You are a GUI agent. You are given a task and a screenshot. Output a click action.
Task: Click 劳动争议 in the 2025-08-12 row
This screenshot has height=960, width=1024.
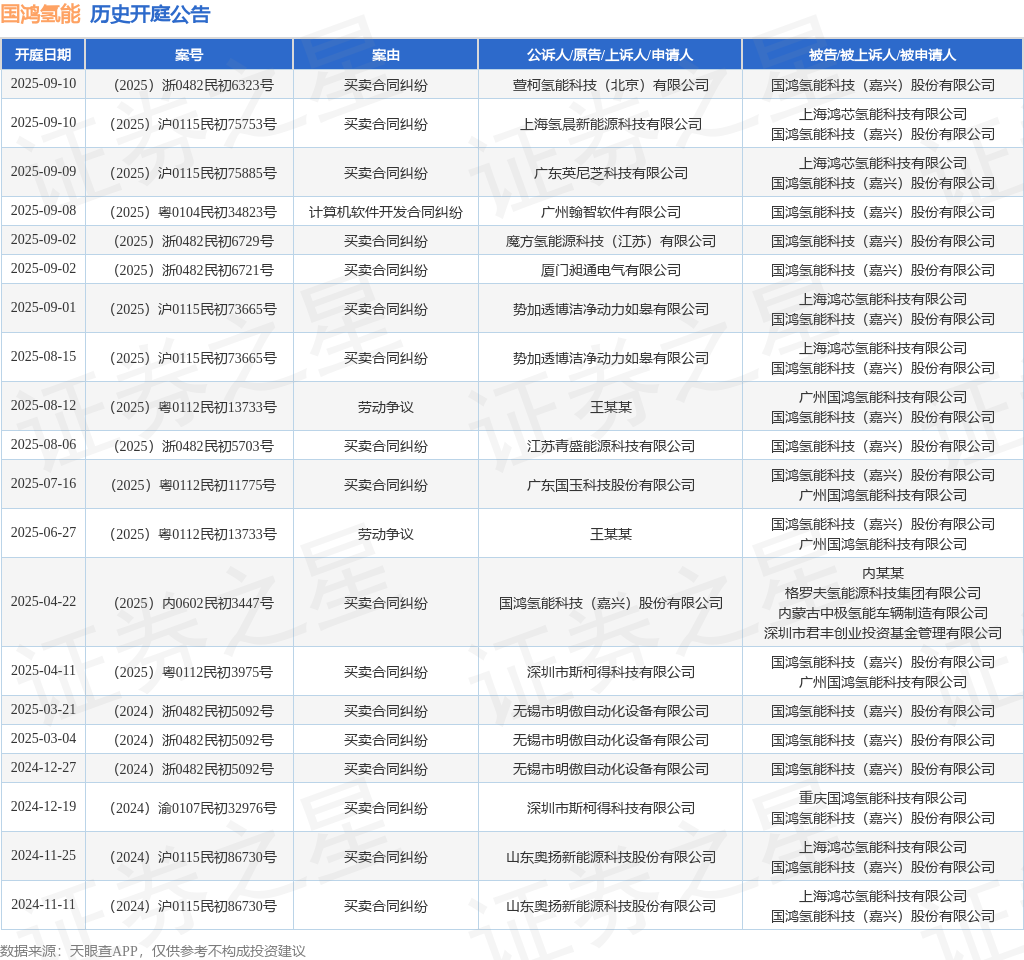pyautogui.click(x=385, y=407)
